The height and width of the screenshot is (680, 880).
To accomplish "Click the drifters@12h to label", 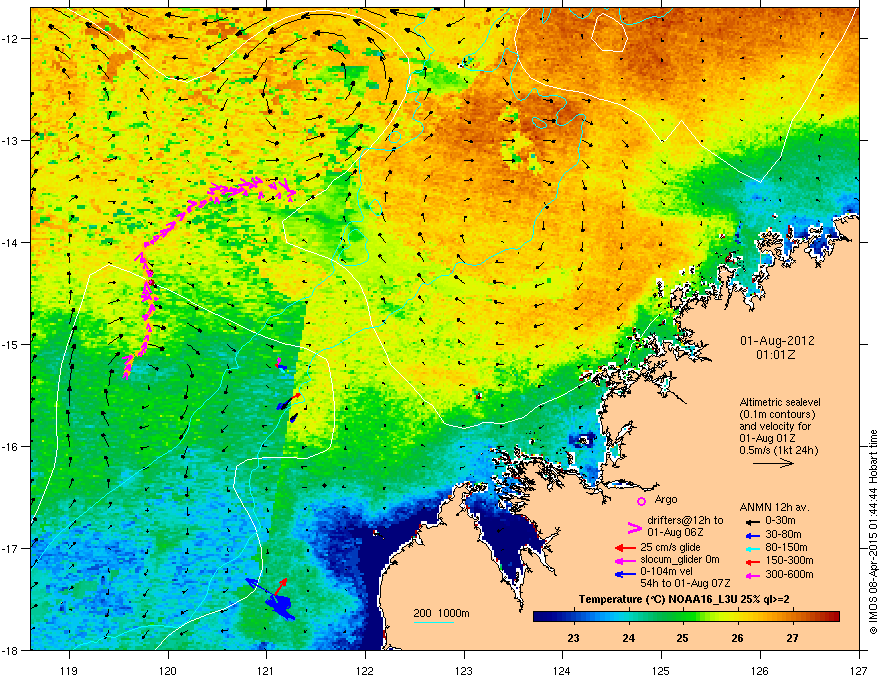I will pyautogui.click(x=685, y=520).
